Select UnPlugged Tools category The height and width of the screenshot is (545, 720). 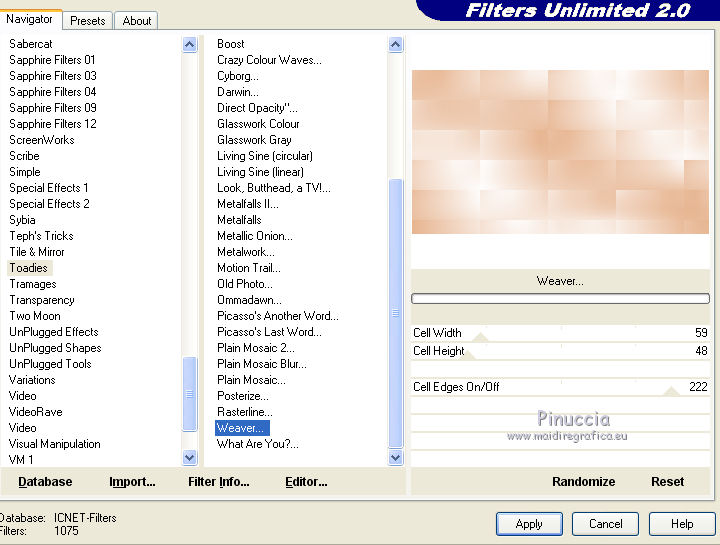point(50,364)
